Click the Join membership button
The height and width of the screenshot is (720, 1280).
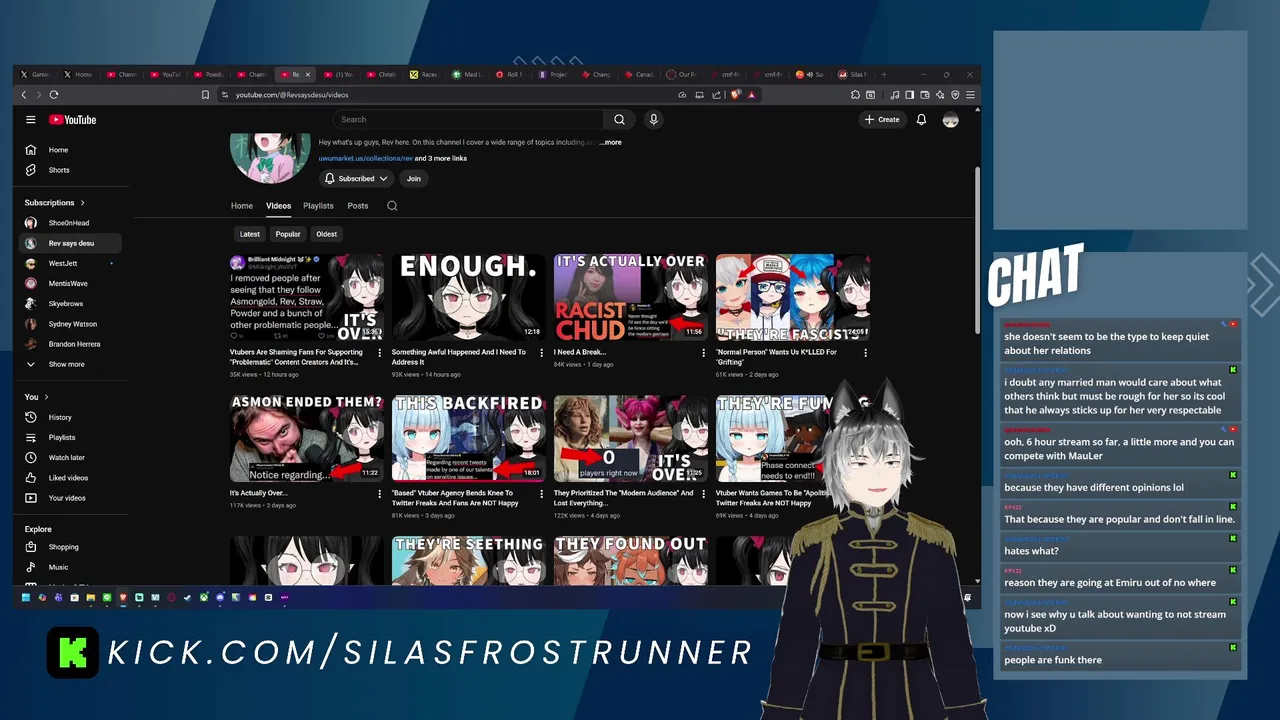tap(414, 179)
